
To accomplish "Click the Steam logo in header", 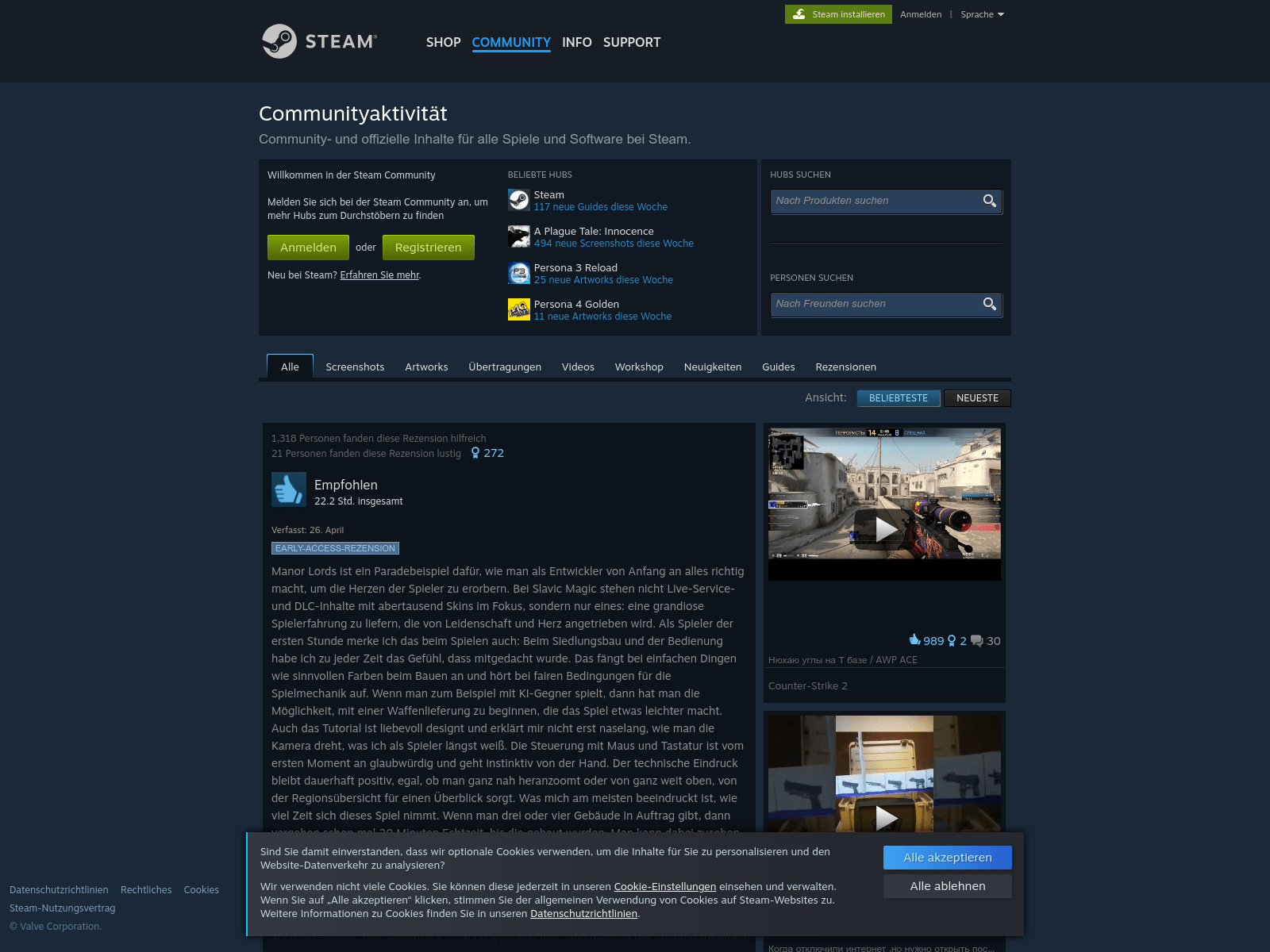I will click(320, 41).
